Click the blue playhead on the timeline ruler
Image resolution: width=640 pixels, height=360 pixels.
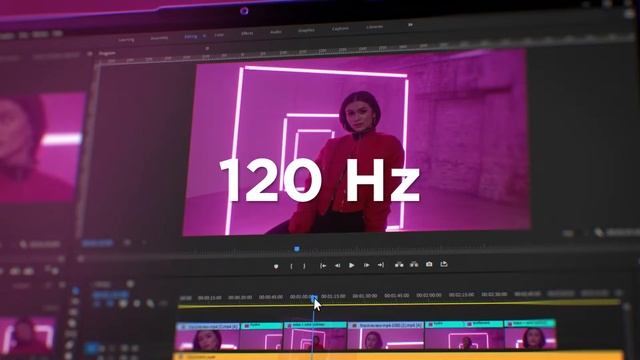(x=314, y=298)
